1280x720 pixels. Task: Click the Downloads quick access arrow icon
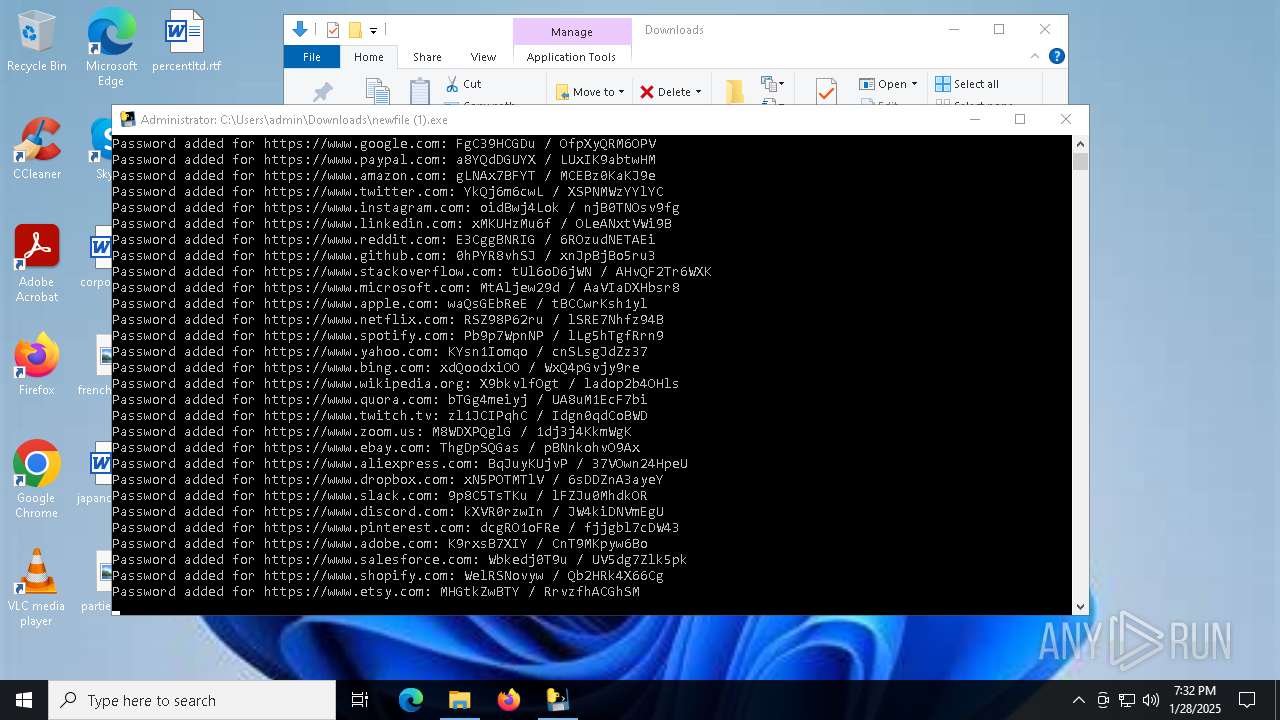[x=299, y=30]
